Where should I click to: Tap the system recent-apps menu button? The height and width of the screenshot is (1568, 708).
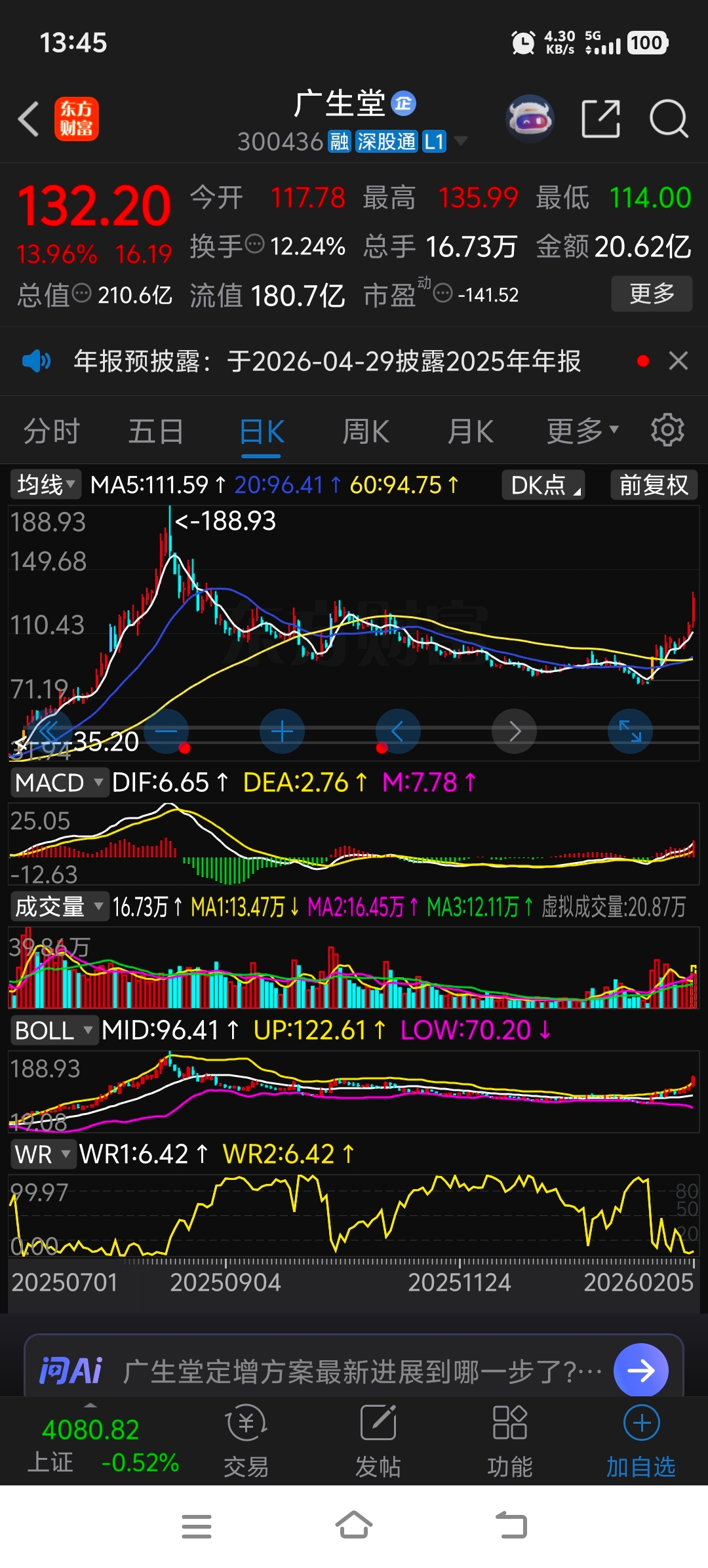pyautogui.click(x=197, y=1526)
